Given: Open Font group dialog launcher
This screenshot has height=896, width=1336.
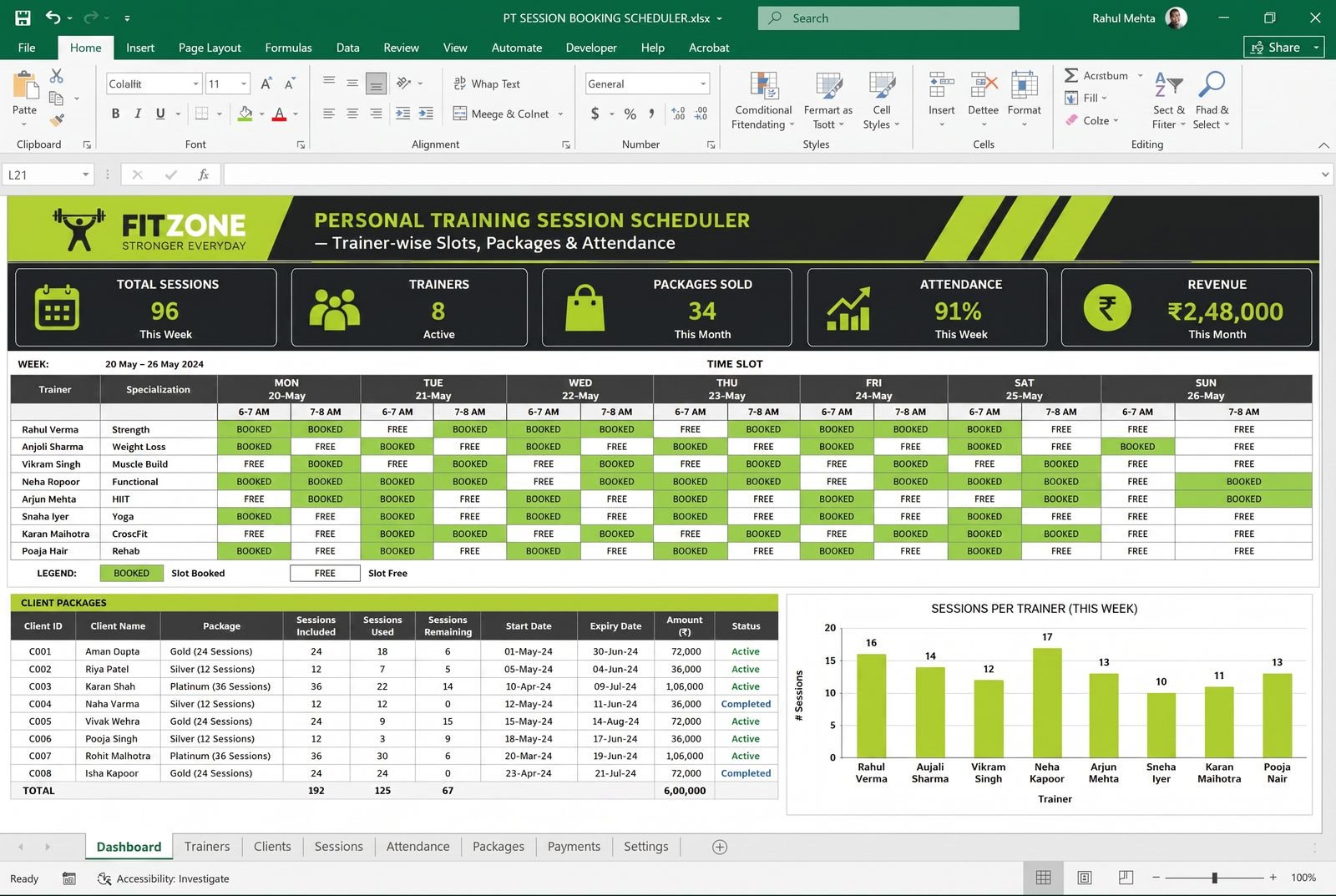Looking at the screenshot, I should pos(301,144).
